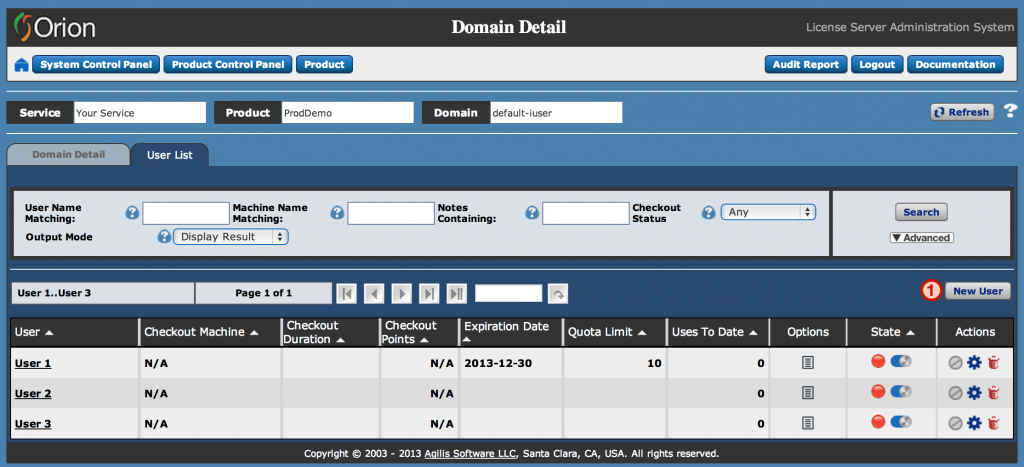Toggle the state switch for User 2

tap(901, 392)
